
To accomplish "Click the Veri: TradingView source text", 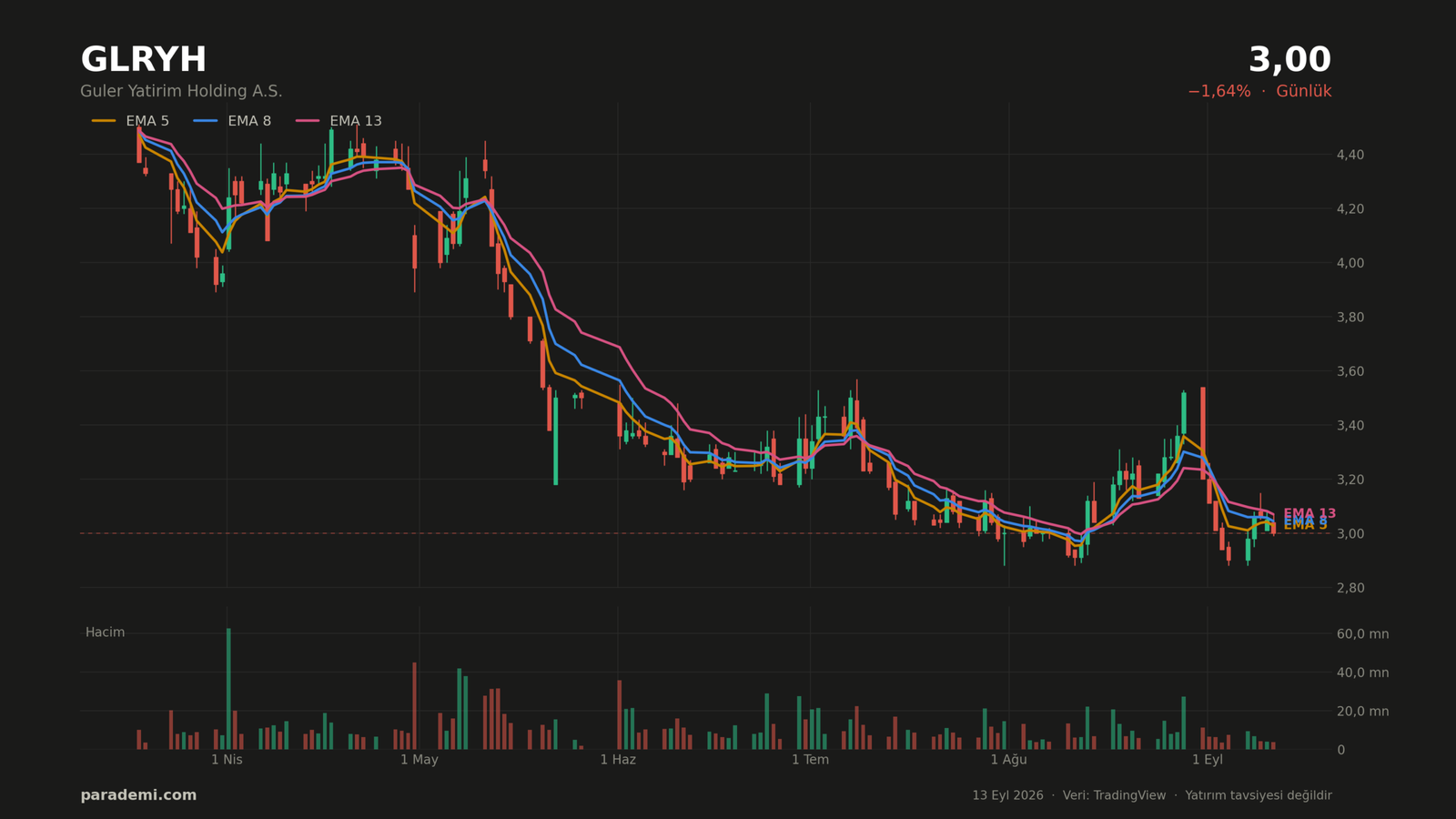I will point(1114,795).
